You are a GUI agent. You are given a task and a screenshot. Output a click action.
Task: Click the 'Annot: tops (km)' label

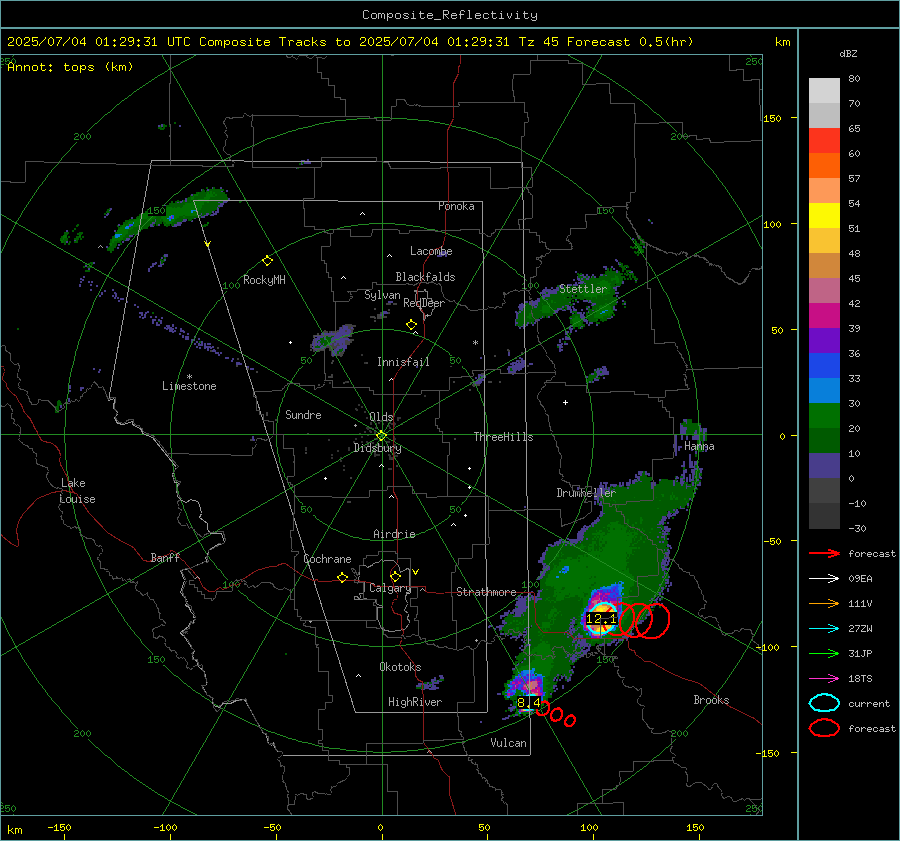(x=70, y=67)
